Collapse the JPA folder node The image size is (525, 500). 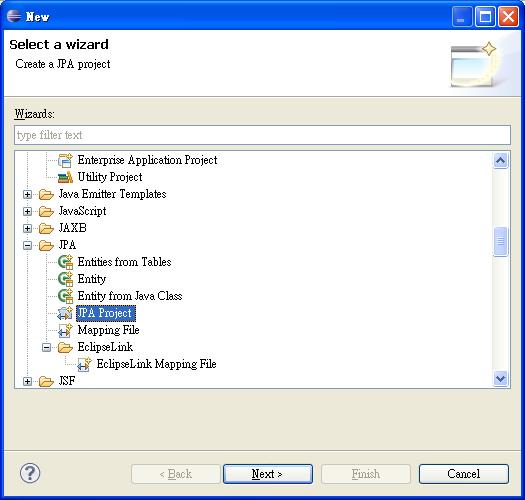click(x=27, y=245)
